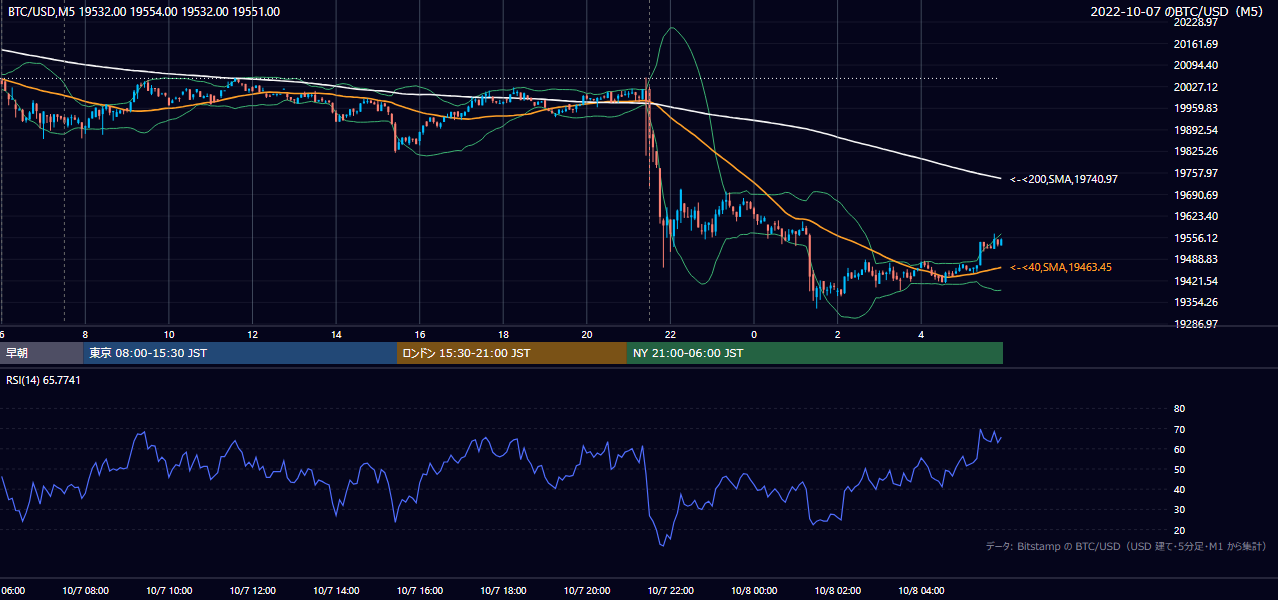Select the 東京 08:00-15:30 JST session bar
Viewport: 1278px width, 600px height.
click(x=240, y=353)
